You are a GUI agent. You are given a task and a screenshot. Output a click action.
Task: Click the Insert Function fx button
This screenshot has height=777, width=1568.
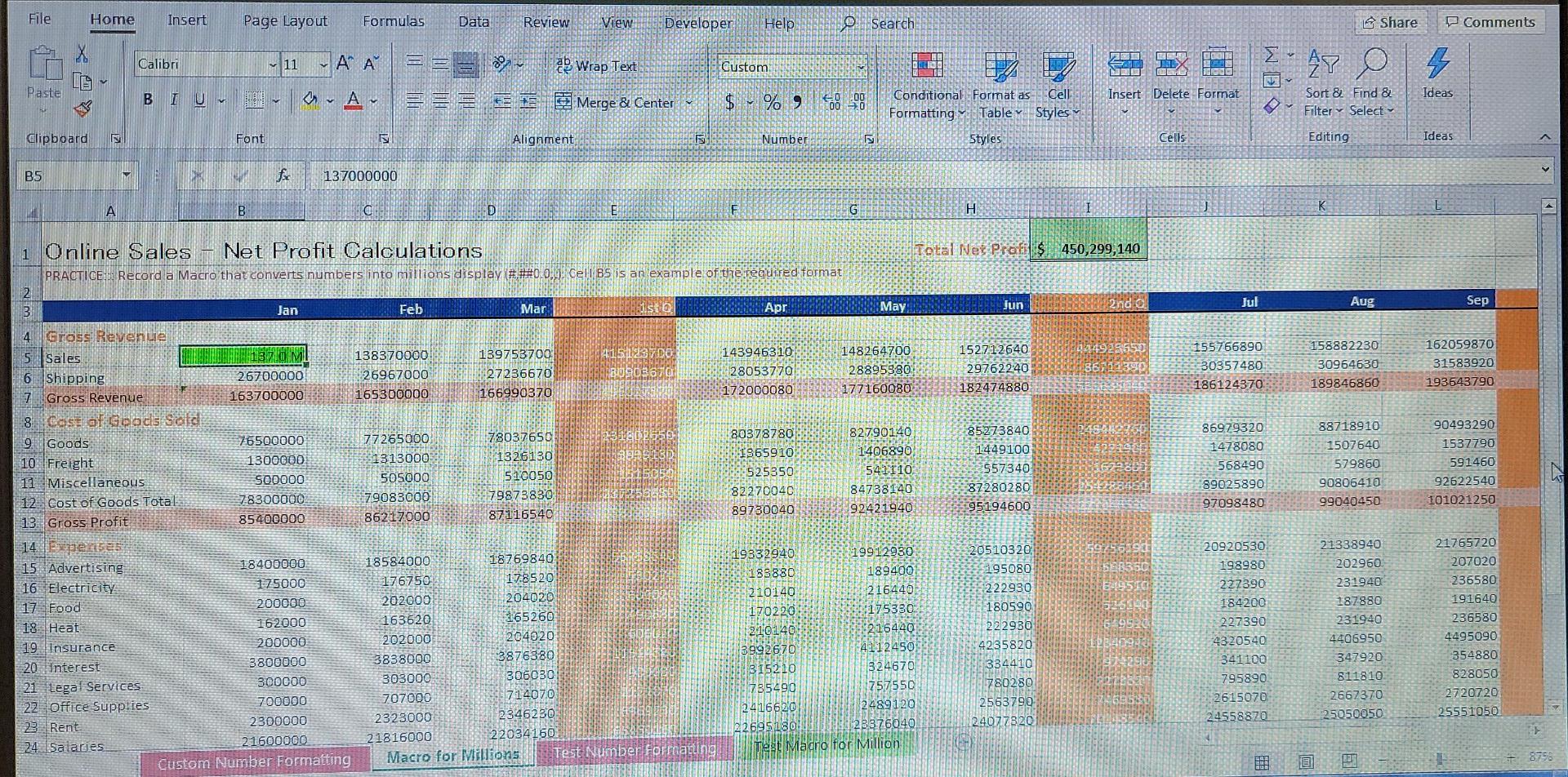coord(283,175)
